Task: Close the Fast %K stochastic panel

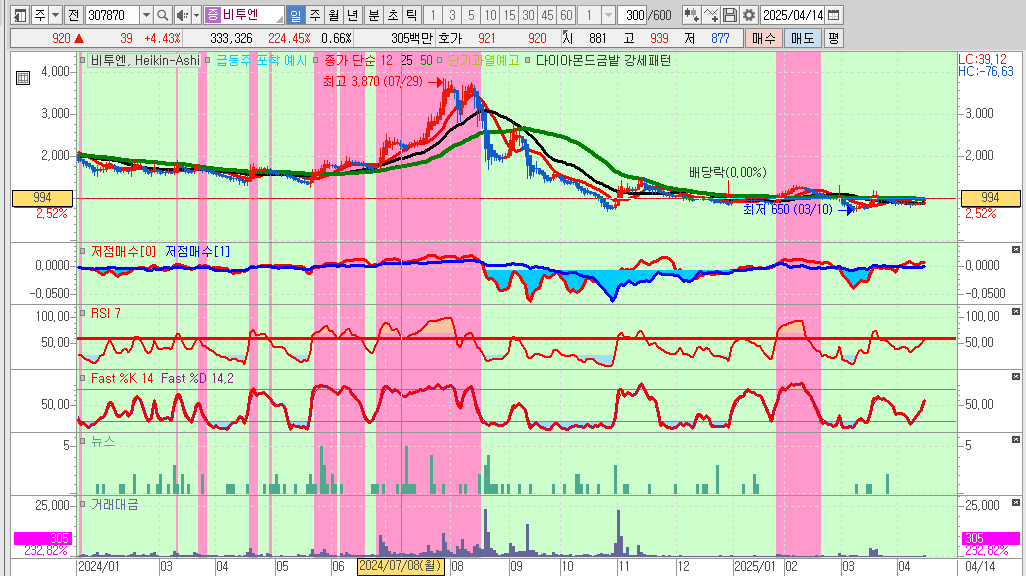Action: click(x=1016, y=376)
